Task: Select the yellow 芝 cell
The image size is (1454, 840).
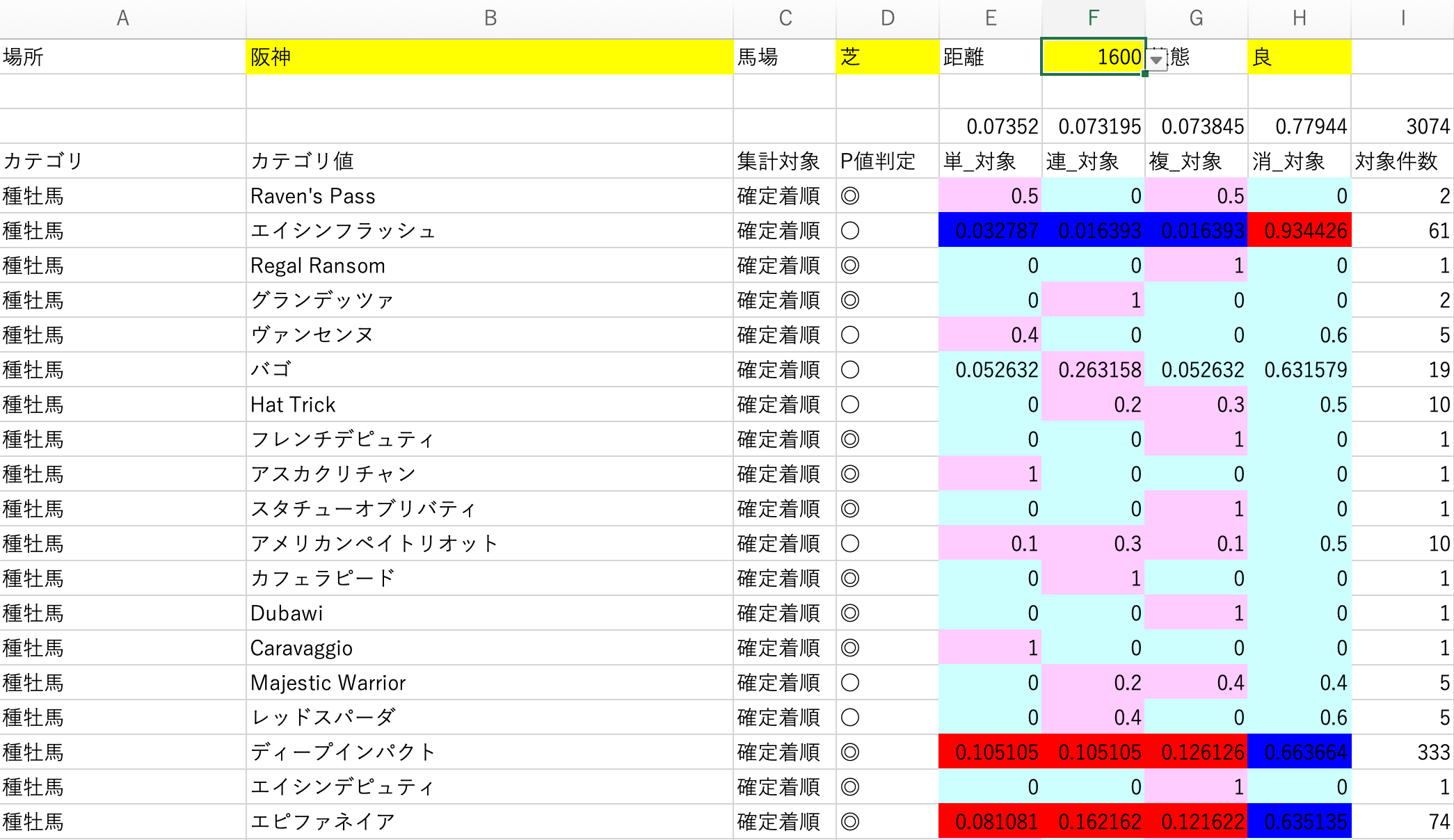Action: 887,58
